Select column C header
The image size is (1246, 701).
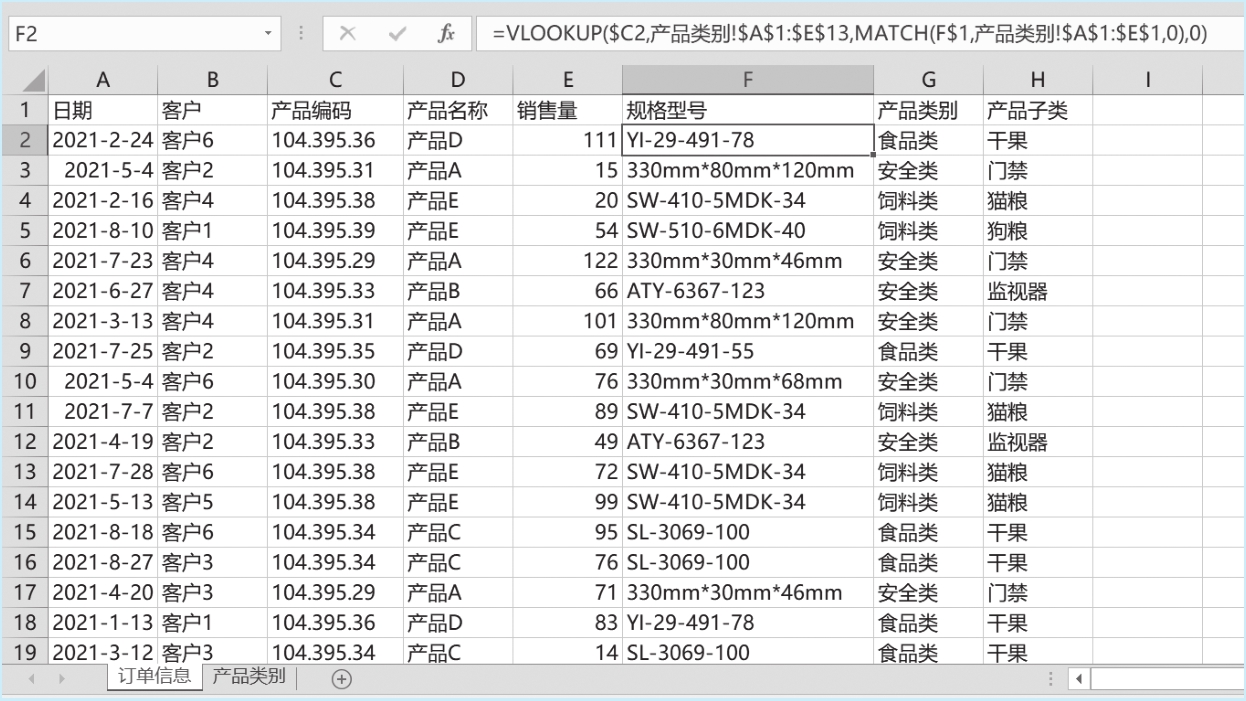click(x=335, y=80)
